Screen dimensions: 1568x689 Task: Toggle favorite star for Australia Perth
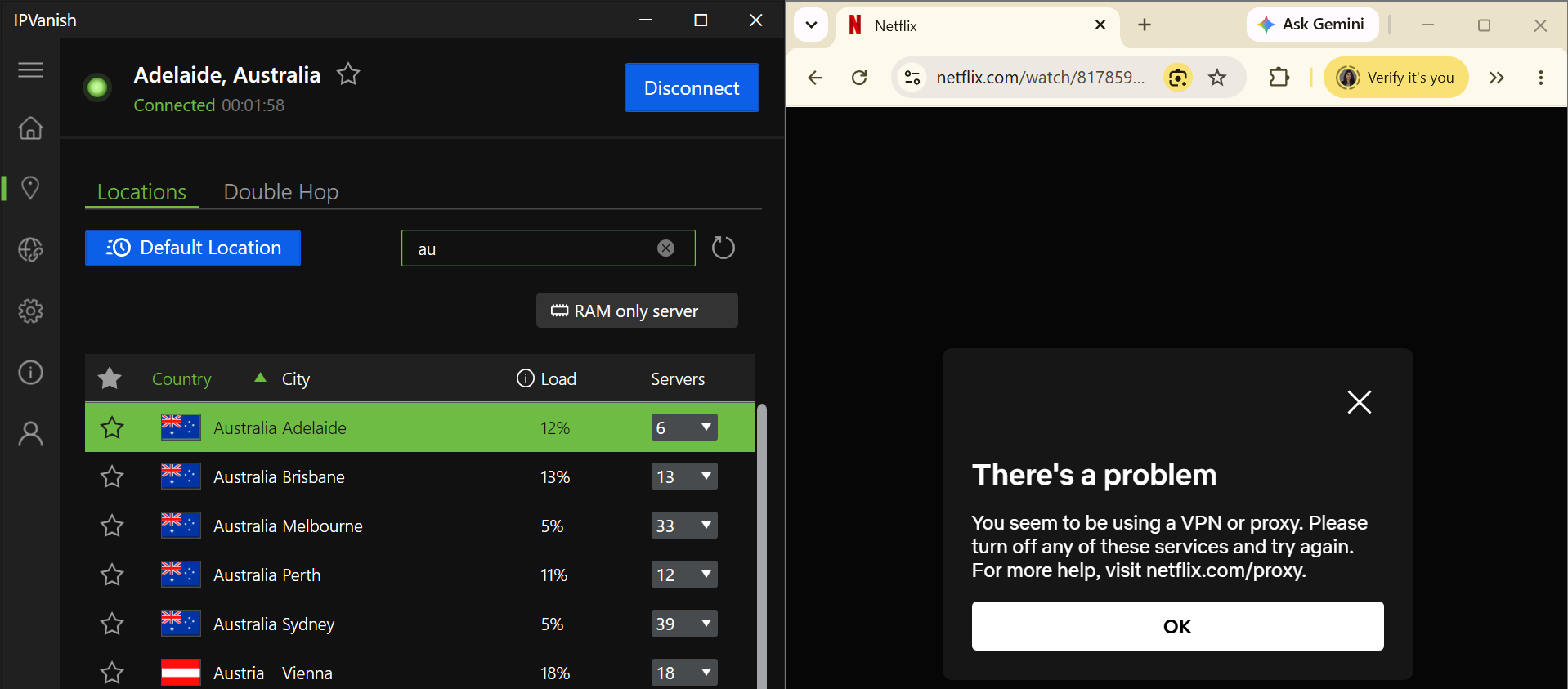tap(112, 575)
